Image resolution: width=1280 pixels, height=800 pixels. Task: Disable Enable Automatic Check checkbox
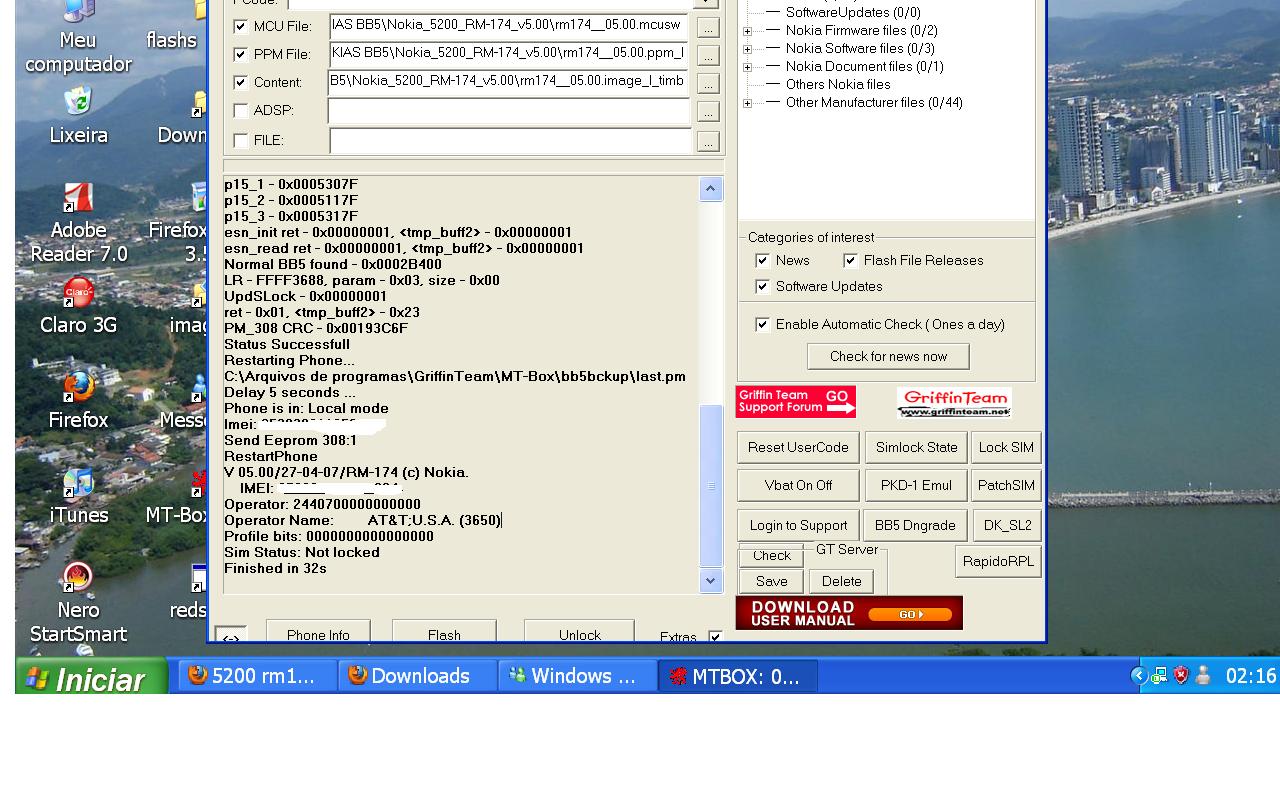pos(763,324)
